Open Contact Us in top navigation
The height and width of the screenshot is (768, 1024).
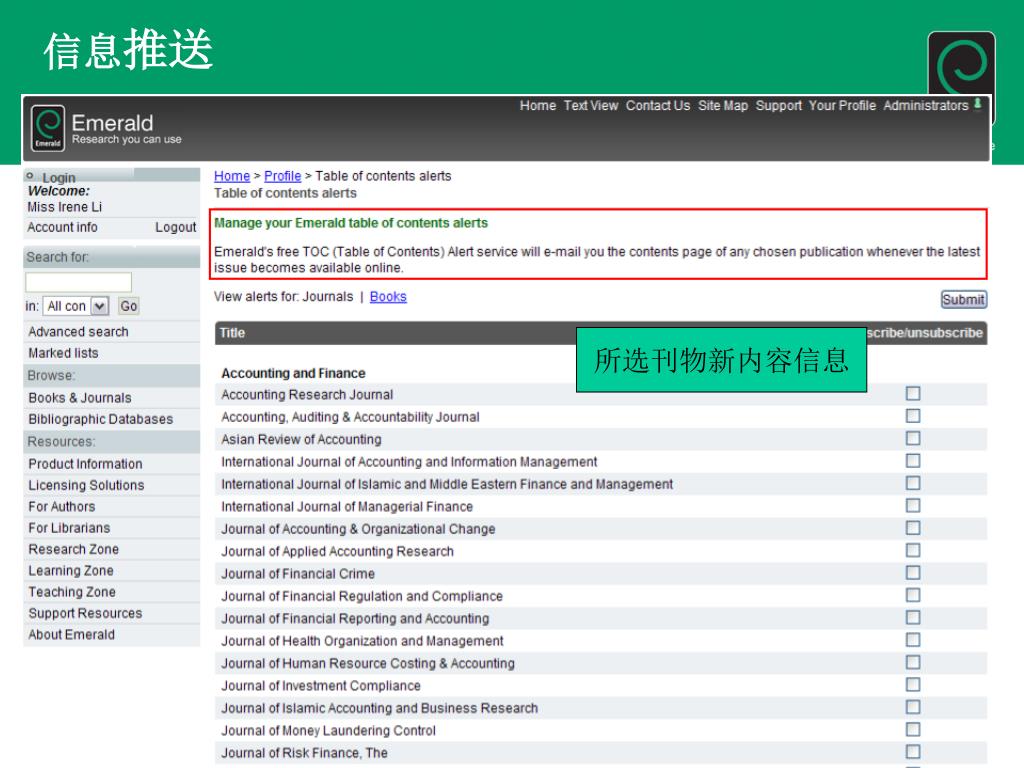[658, 106]
